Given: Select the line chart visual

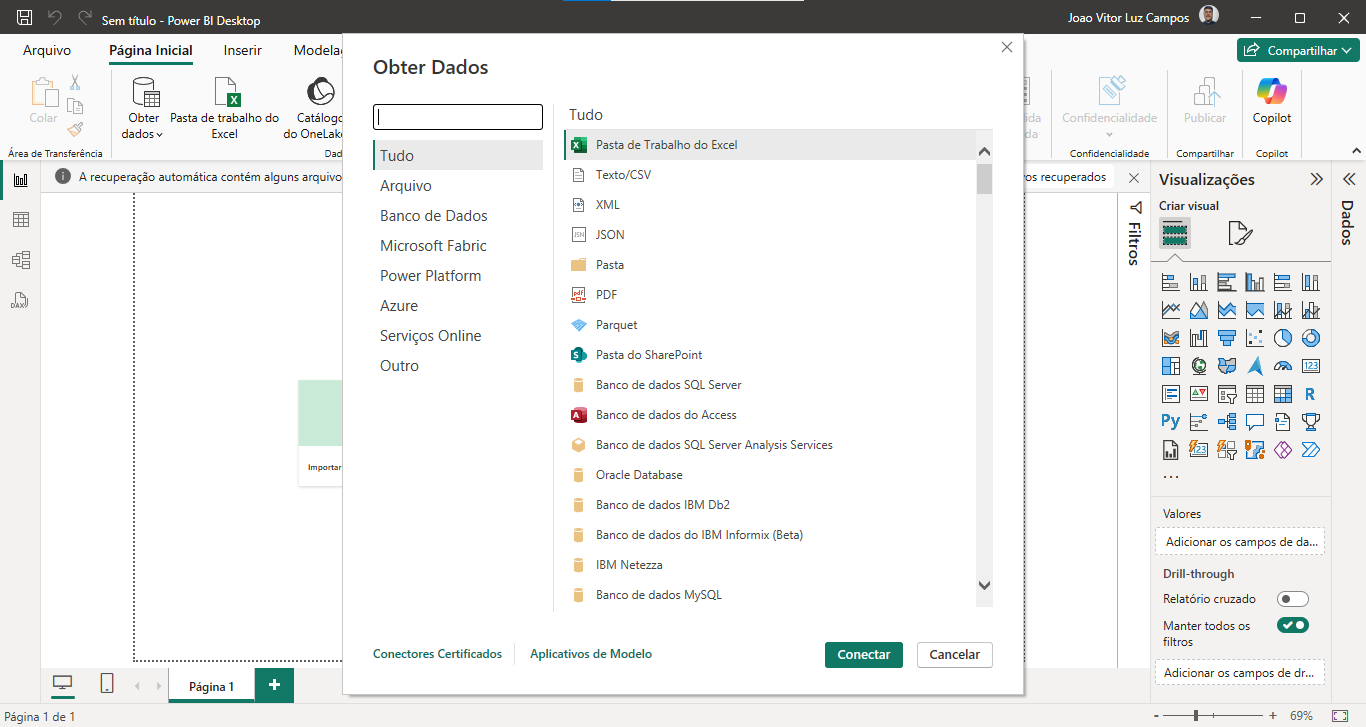Looking at the screenshot, I should click(x=1171, y=311).
